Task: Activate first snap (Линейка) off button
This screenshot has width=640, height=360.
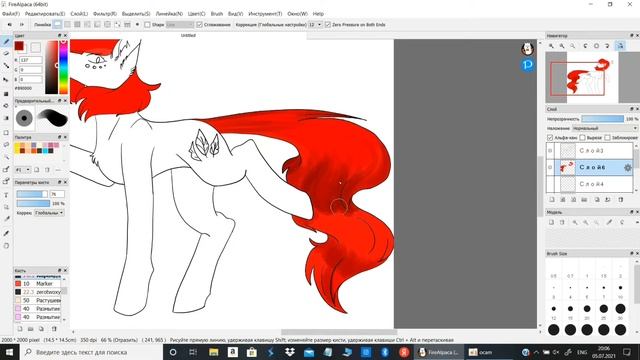Action: (58, 24)
